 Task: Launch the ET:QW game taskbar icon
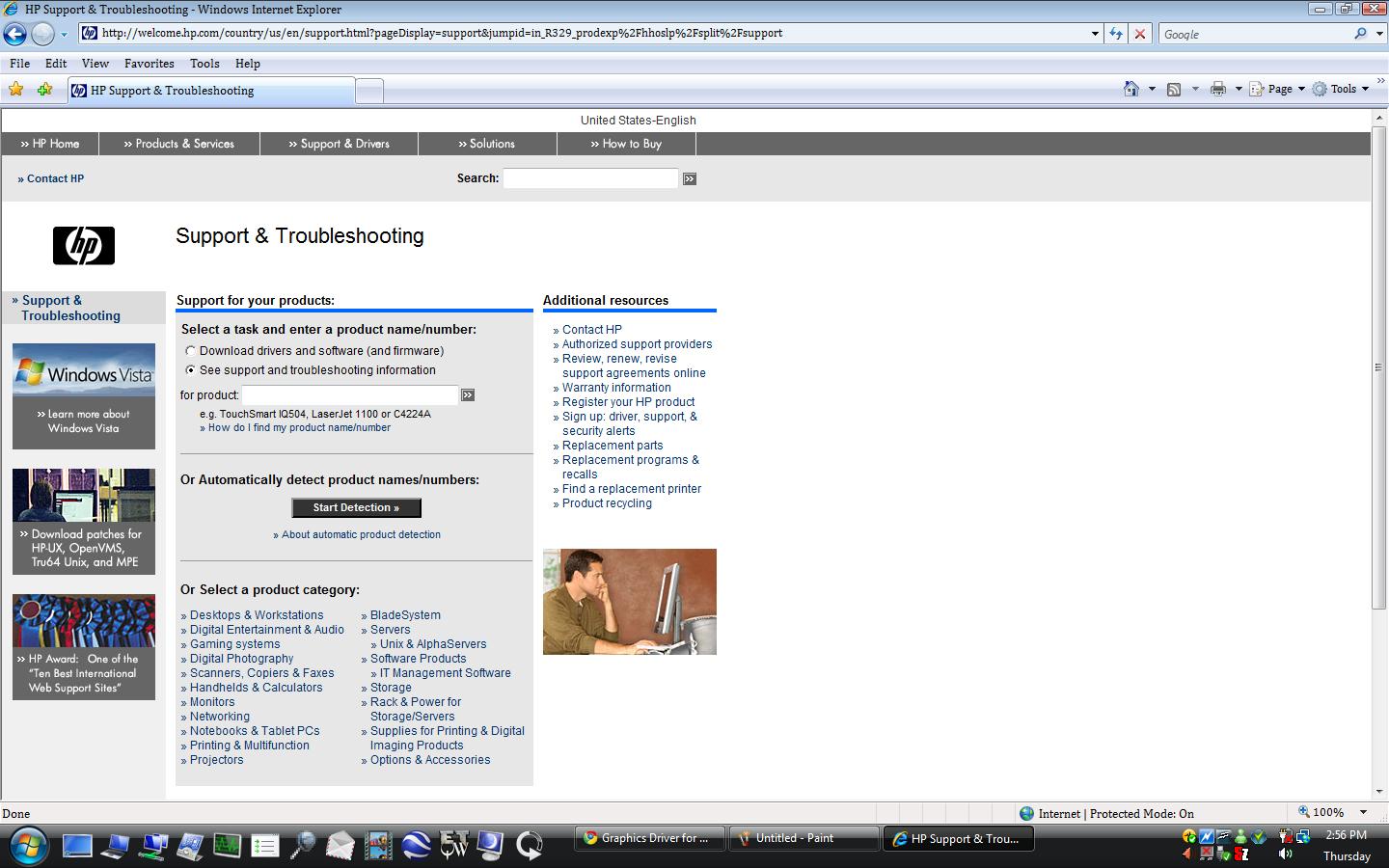(x=454, y=846)
